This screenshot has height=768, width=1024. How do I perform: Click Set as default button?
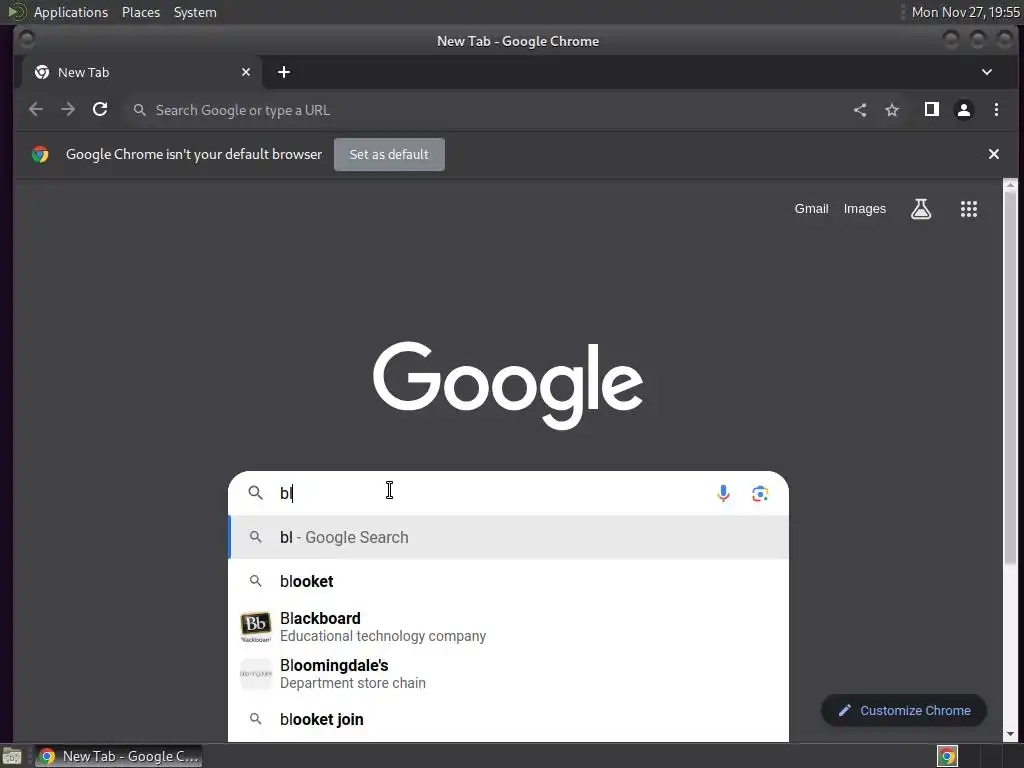click(x=389, y=154)
